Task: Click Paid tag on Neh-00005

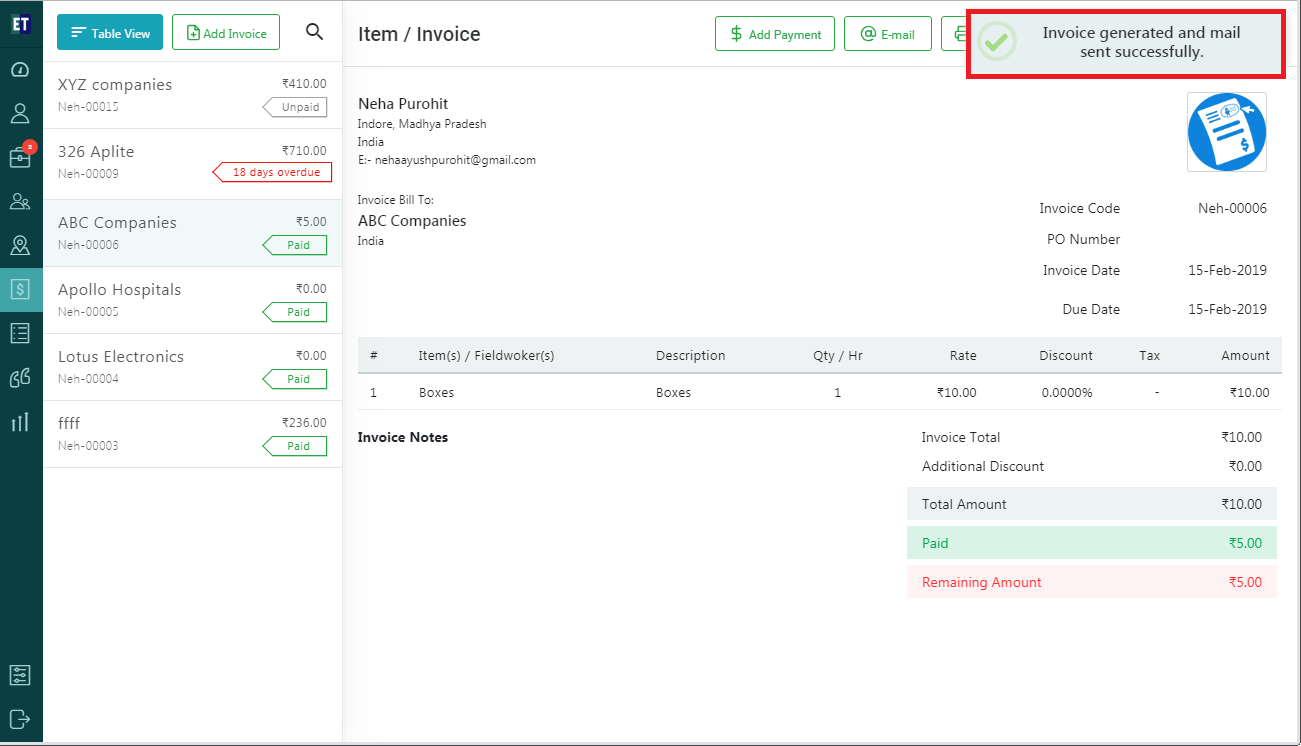Action: 295,312
